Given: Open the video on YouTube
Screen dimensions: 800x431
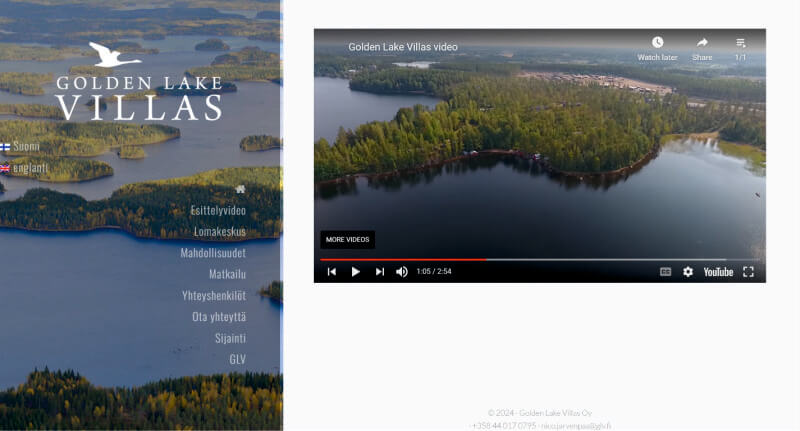Looking at the screenshot, I should tap(718, 272).
